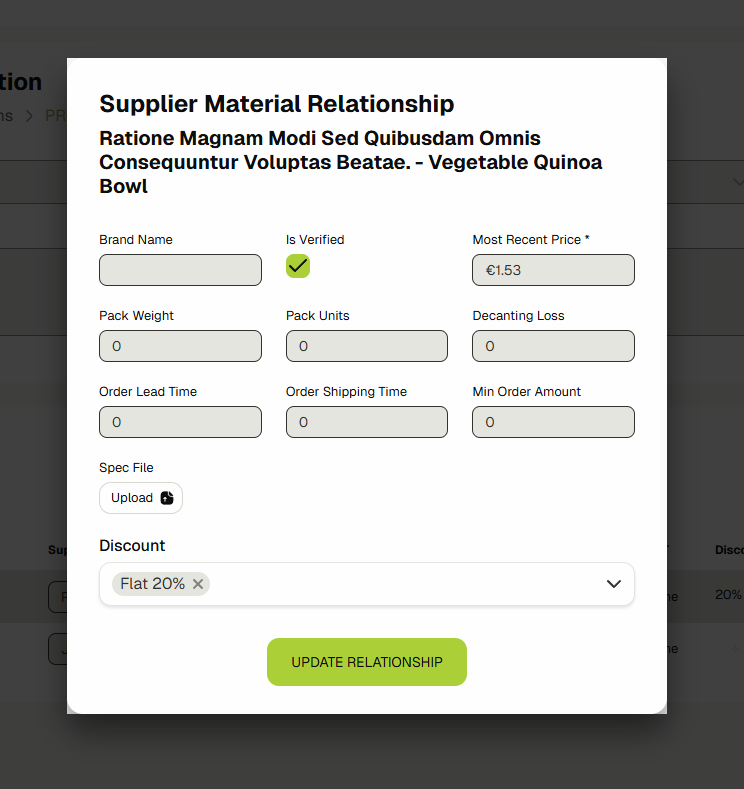Expand the Discount dropdown chevron

click(x=614, y=584)
